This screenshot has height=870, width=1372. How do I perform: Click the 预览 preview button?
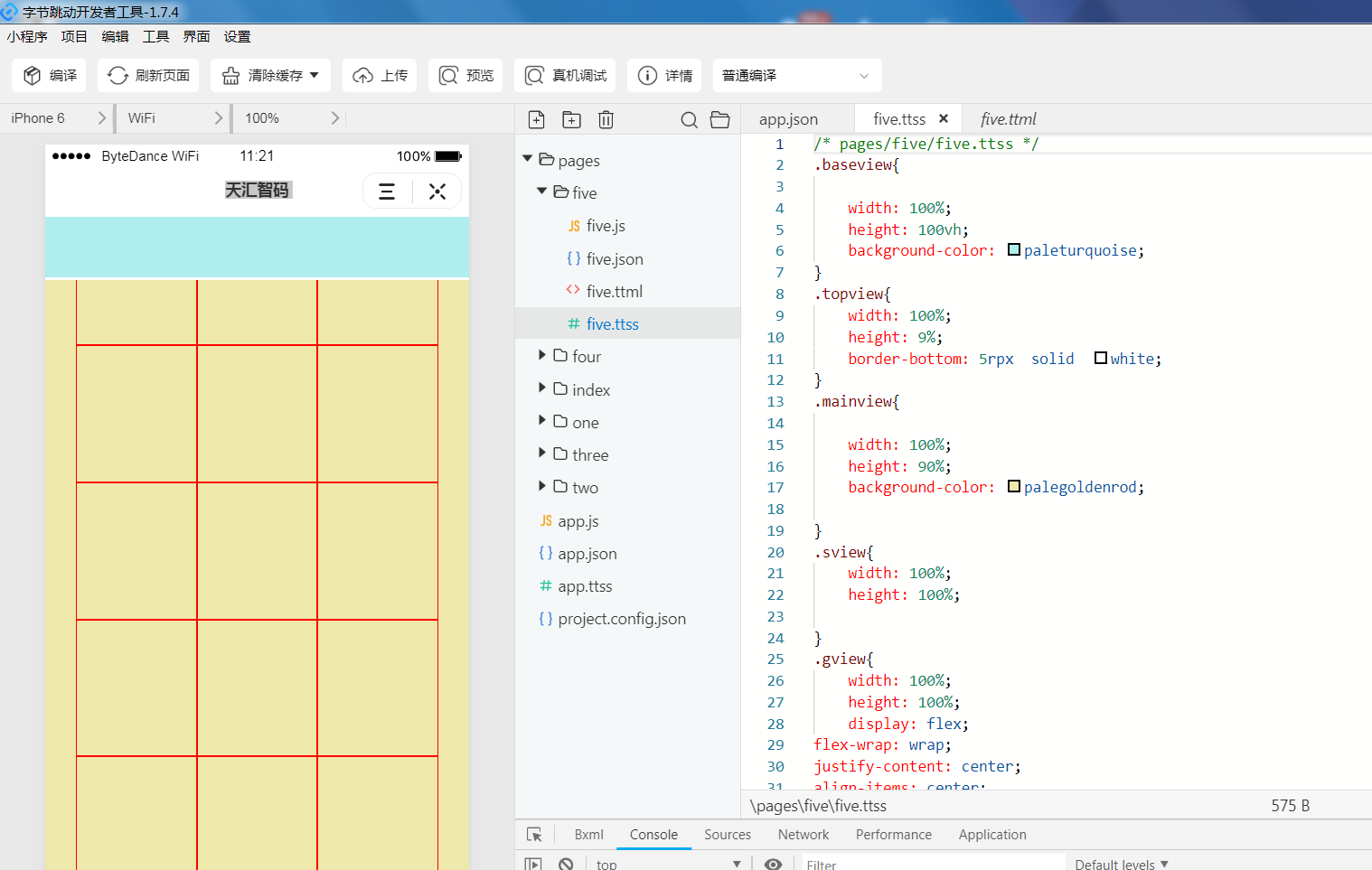click(x=465, y=76)
